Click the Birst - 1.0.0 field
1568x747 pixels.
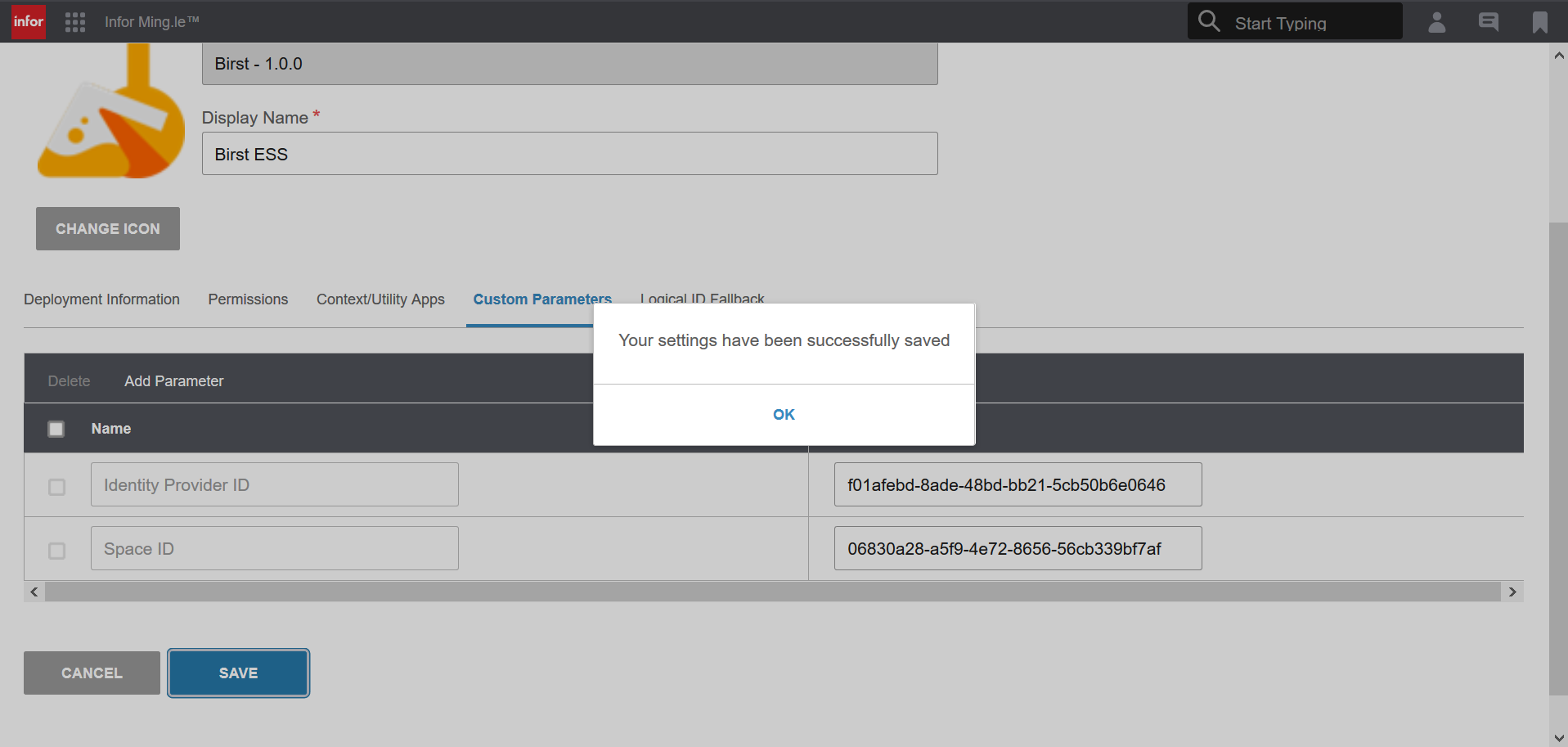(x=570, y=64)
